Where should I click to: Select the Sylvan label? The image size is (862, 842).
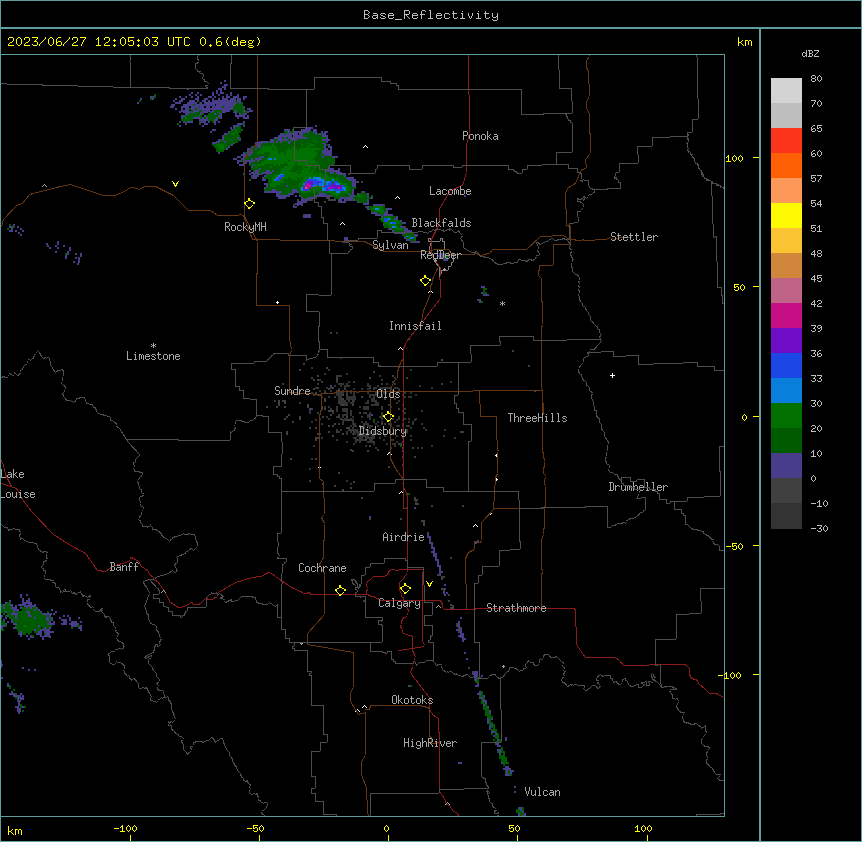pos(390,245)
